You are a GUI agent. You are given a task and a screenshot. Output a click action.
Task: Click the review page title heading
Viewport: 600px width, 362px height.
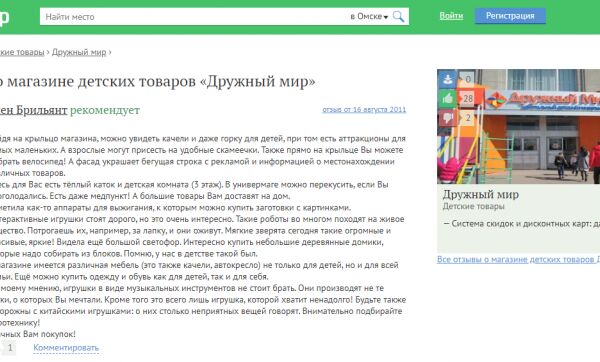click(157, 81)
